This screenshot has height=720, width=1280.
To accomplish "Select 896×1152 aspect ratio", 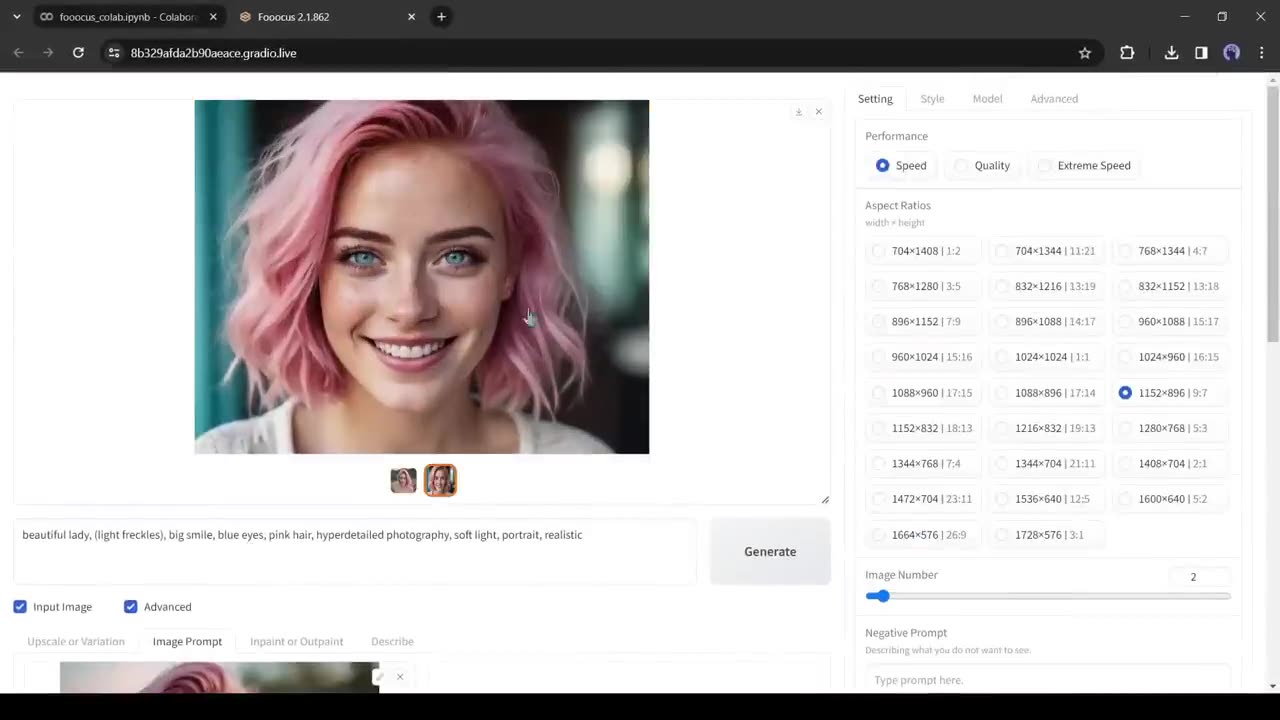I will click(x=924, y=321).
